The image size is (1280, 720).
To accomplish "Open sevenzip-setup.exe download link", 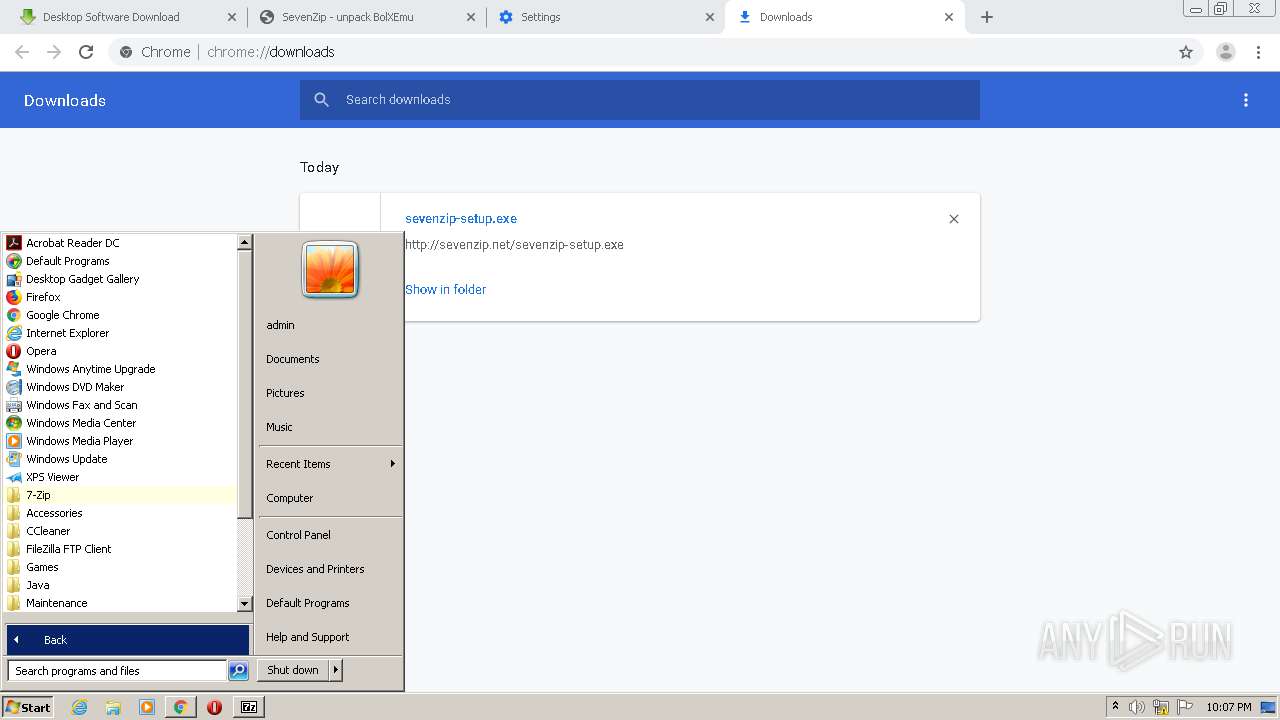I will pyautogui.click(x=461, y=219).
